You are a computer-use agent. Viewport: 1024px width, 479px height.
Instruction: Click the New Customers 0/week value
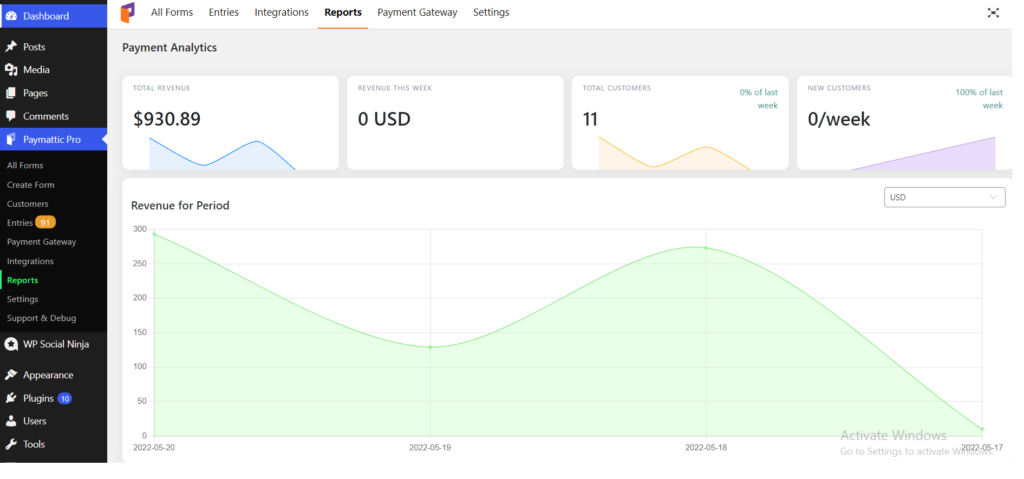839,119
